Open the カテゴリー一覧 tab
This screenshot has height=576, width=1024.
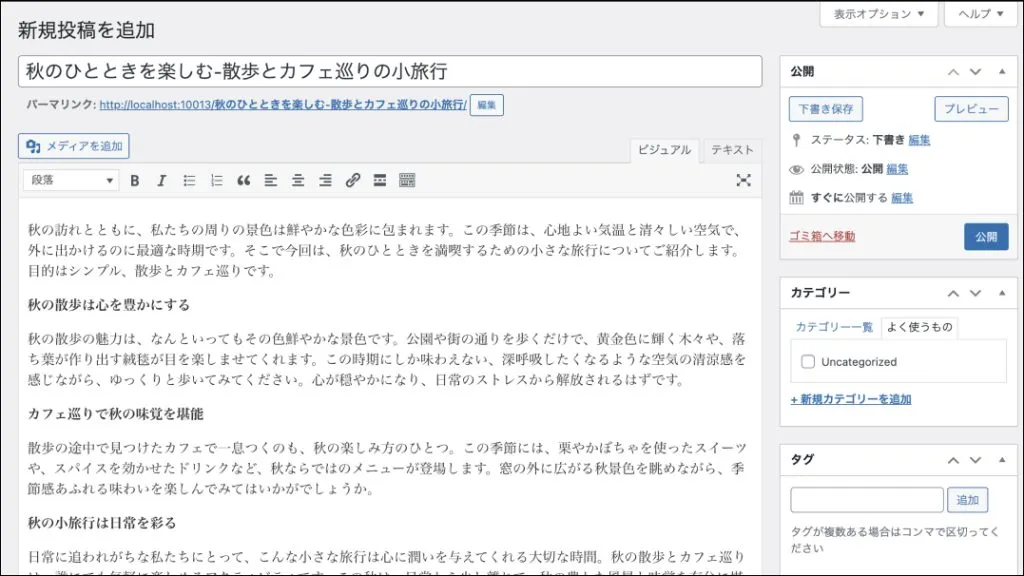(x=834, y=327)
